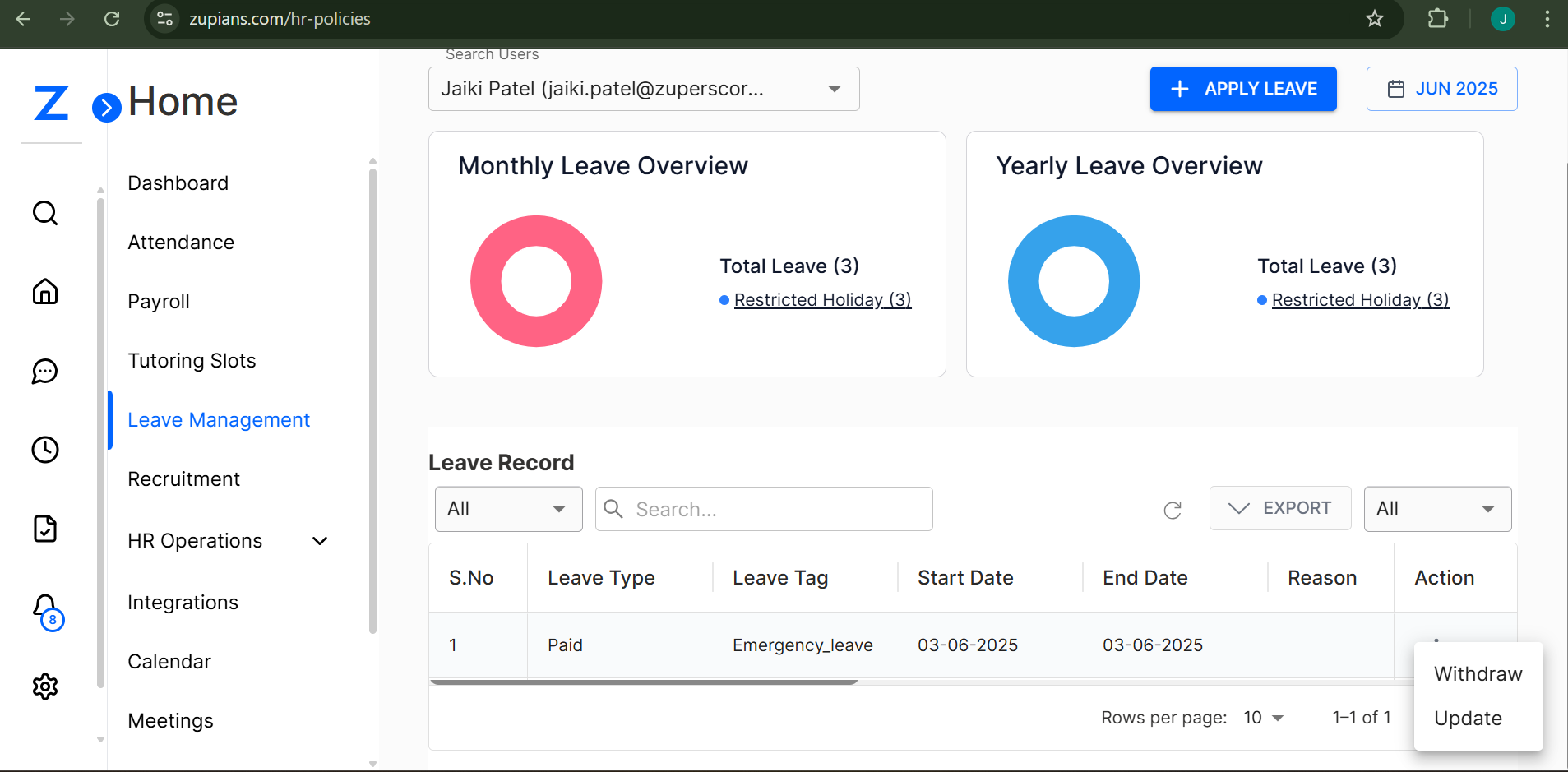The width and height of the screenshot is (1568, 772).
Task: Choose Update in the action menu
Action: [1469, 718]
